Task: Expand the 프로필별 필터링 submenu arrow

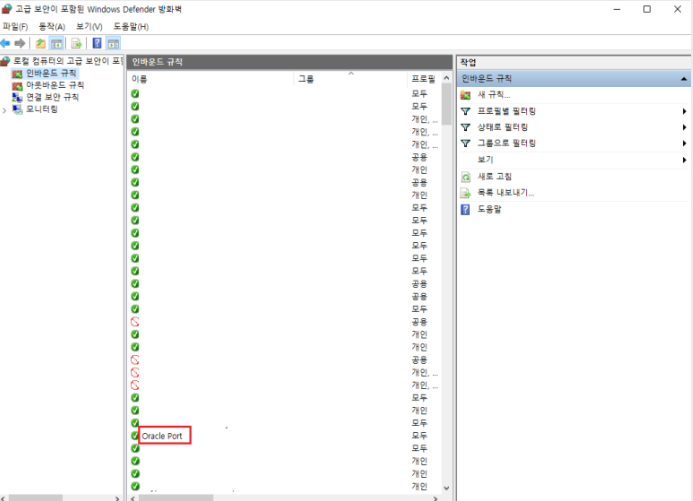Action: 685,111
